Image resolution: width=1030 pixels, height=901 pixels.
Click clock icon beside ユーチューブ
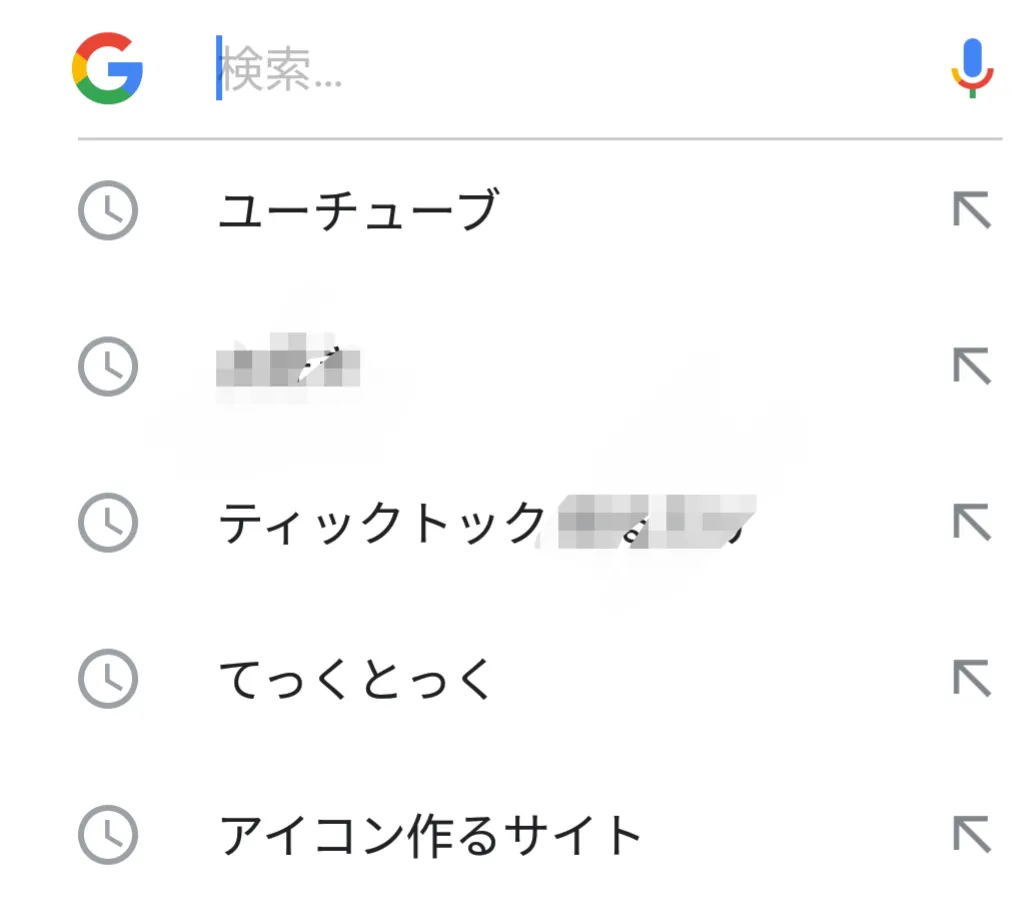[x=107, y=212]
